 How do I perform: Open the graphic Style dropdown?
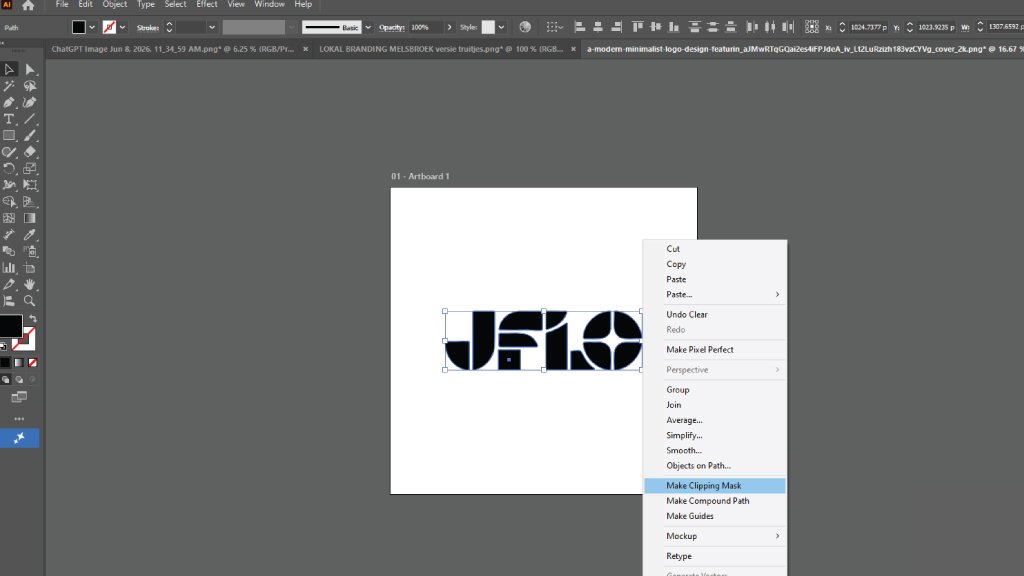501,27
